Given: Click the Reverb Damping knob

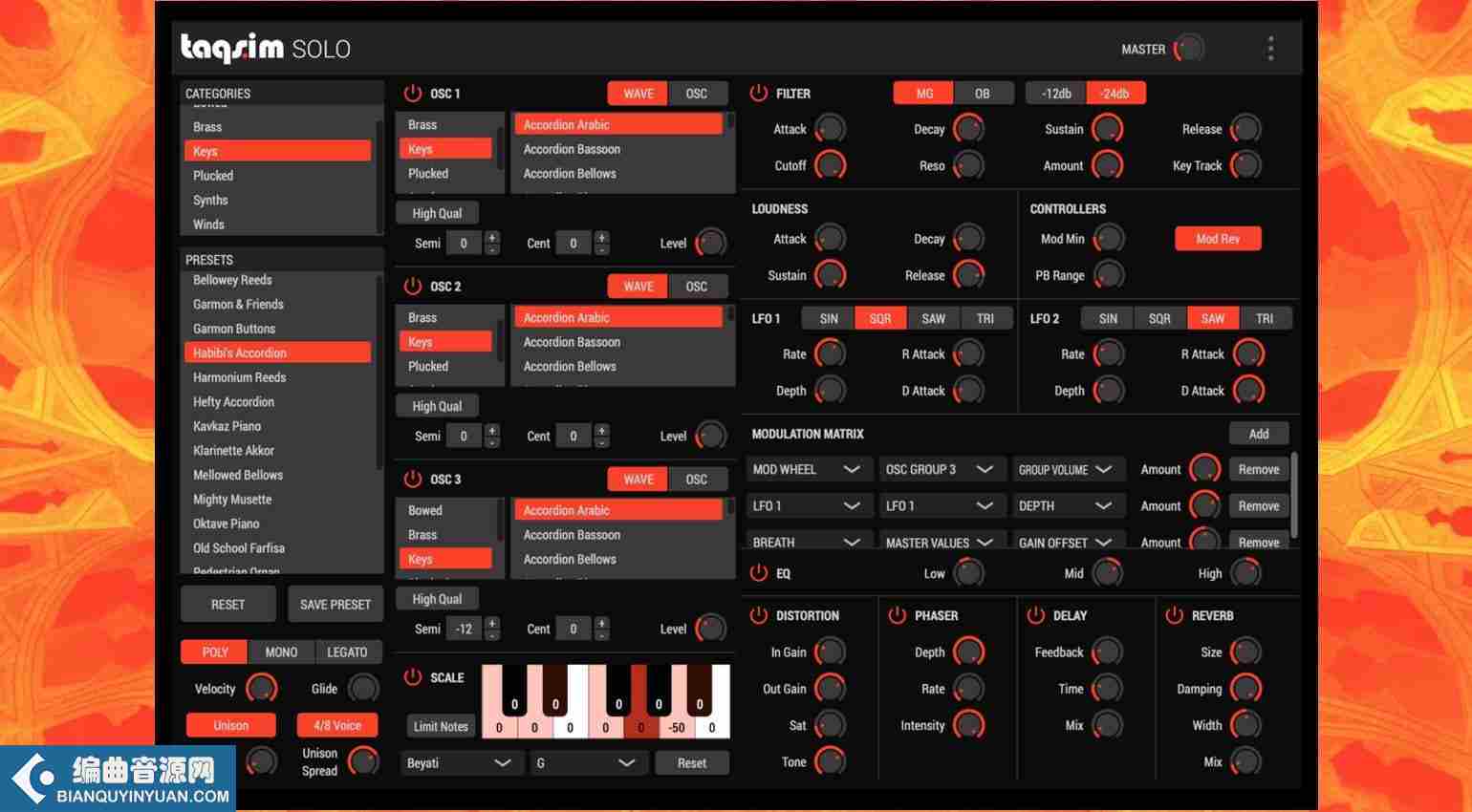Looking at the screenshot, I should pos(1245,689).
